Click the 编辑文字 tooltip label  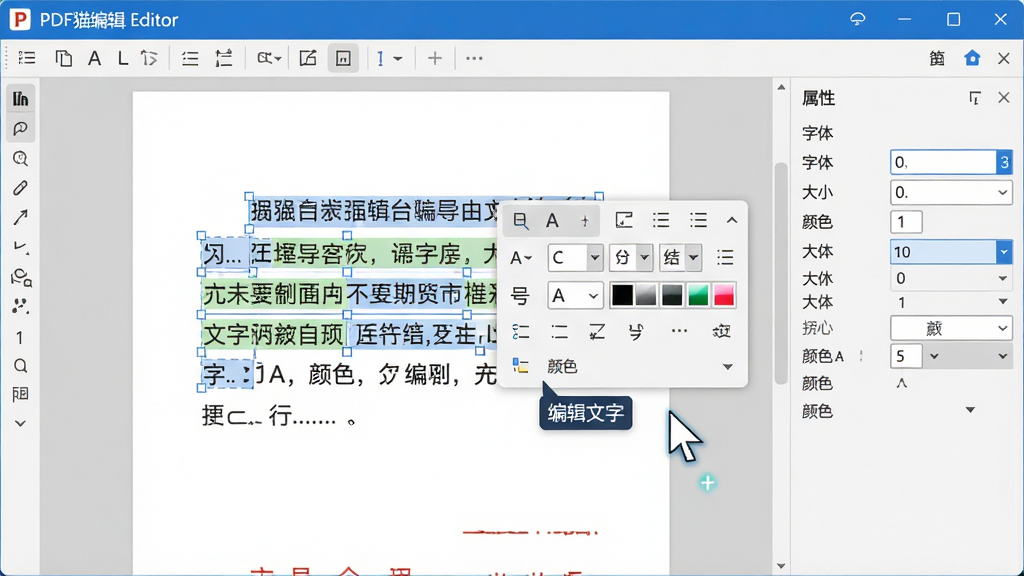point(586,413)
